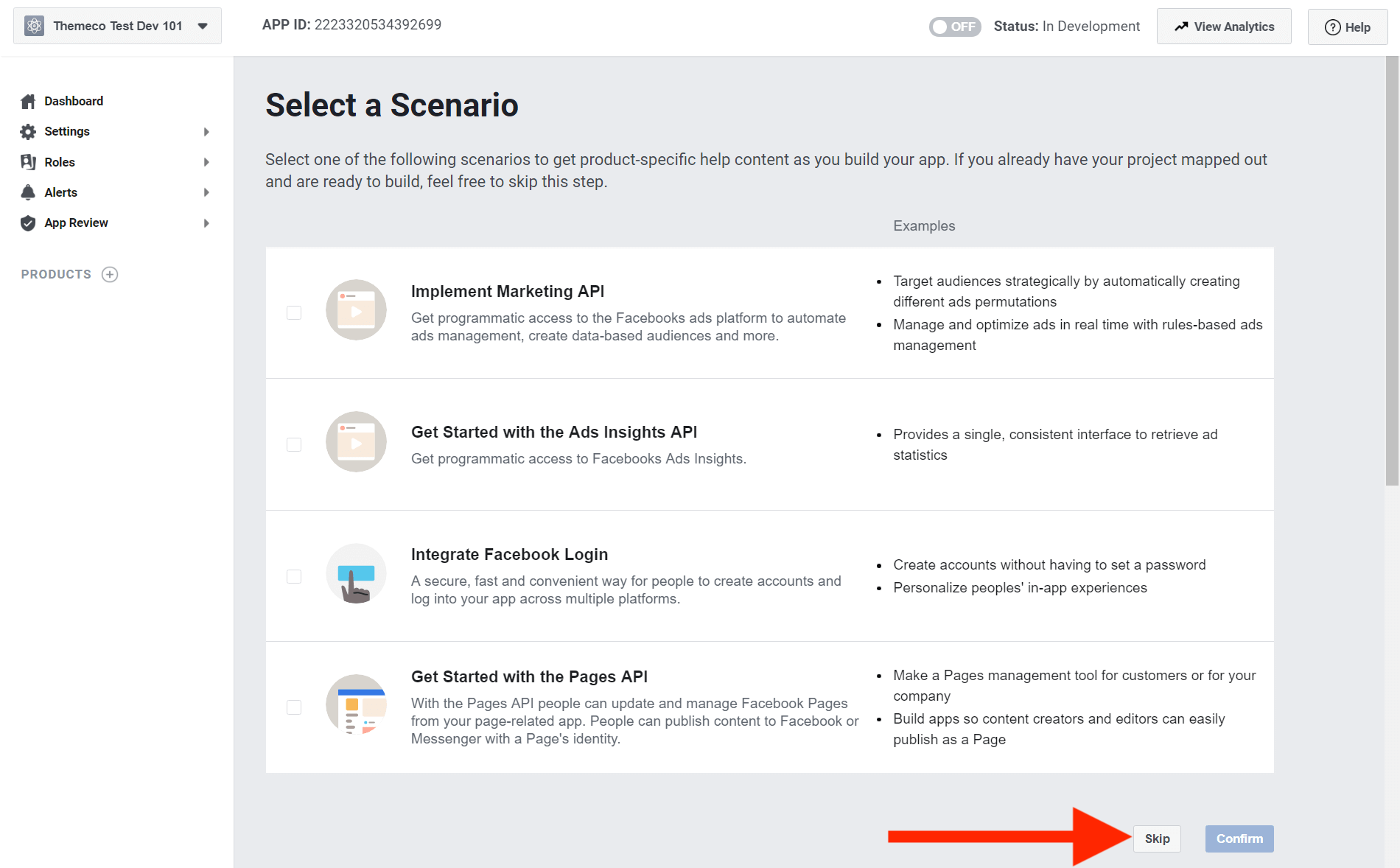The image size is (1400, 868).
Task: Select the Get Started with Pages API checkbox
Action: pyautogui.click(x=294, y=707)
